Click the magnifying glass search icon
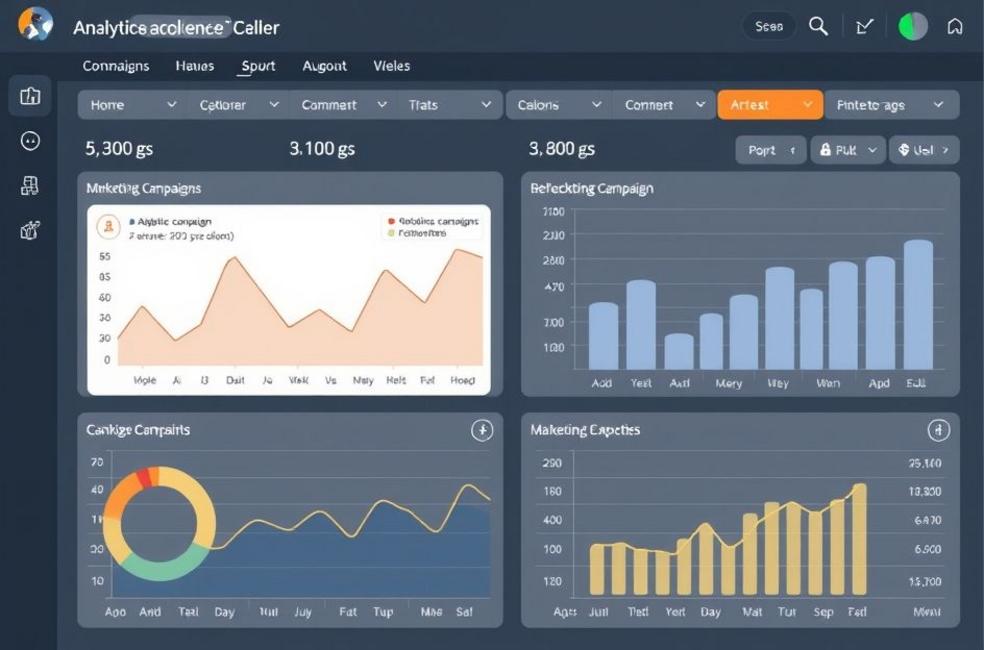Viewport: 984px width, 650px height. pyautogui.click(x=818, y=27)
